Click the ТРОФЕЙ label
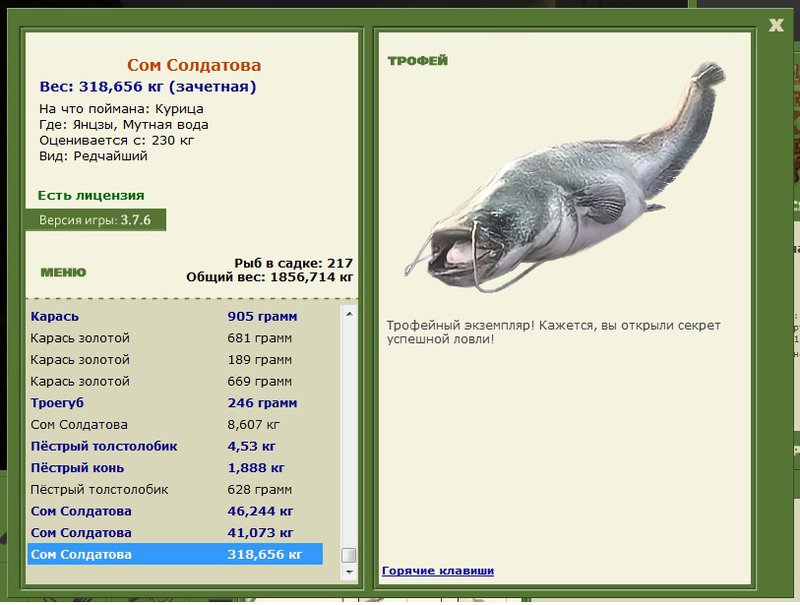The height and width of the screenshot is (605, 800). pos(417,61)
